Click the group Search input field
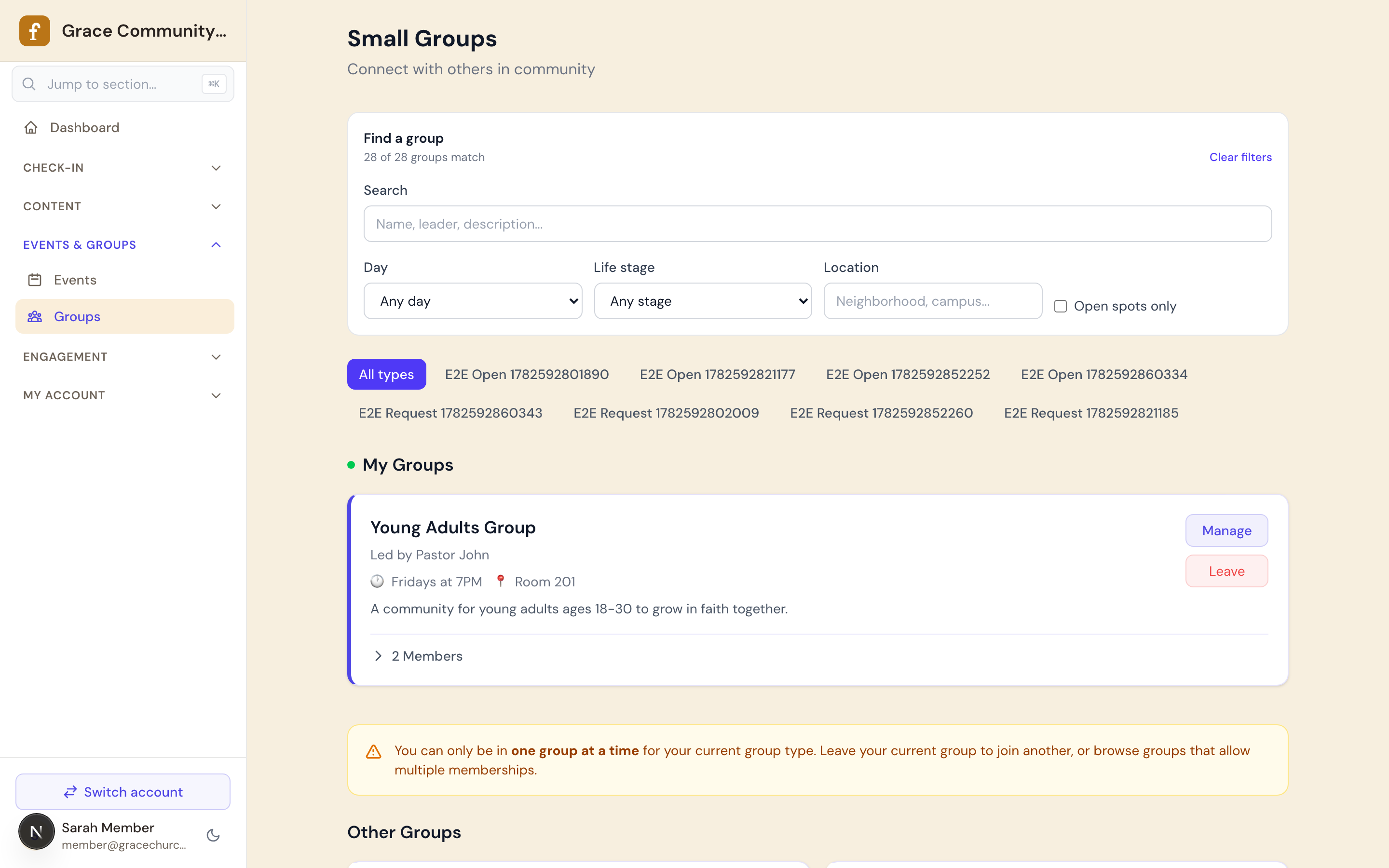The width and height of the screenshot is (1389, 868). click(817, 224)
